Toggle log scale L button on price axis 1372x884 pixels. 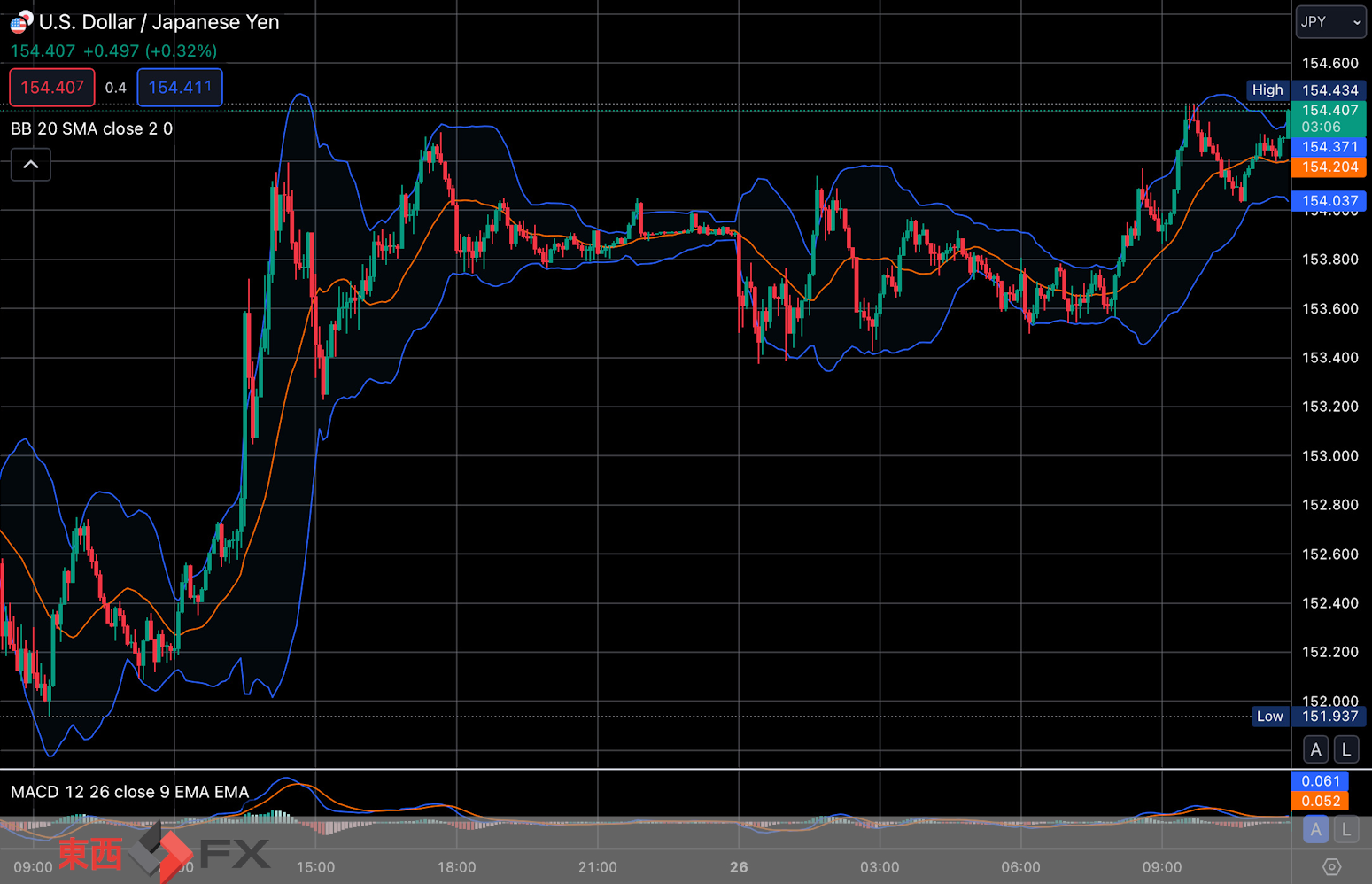1346,750
